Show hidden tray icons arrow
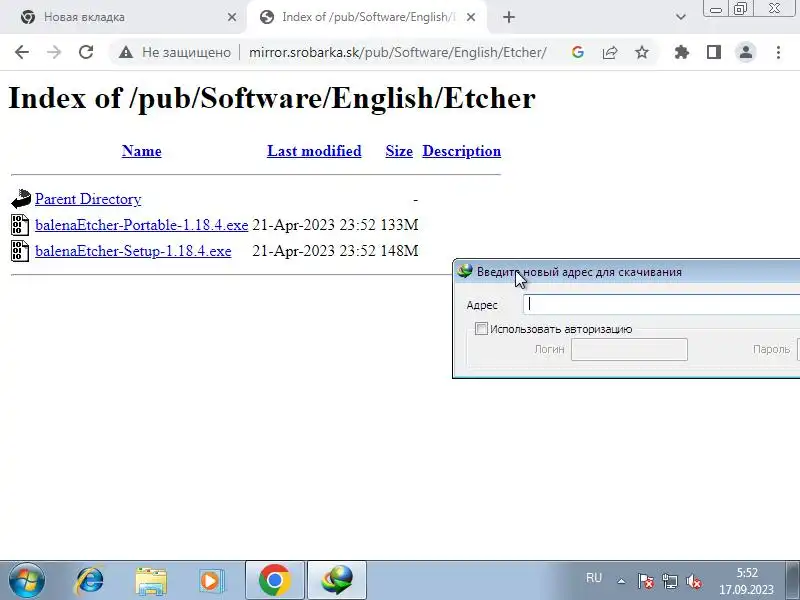Image resolution: width=800 pixels, height=600 pixels. (621, 581)
